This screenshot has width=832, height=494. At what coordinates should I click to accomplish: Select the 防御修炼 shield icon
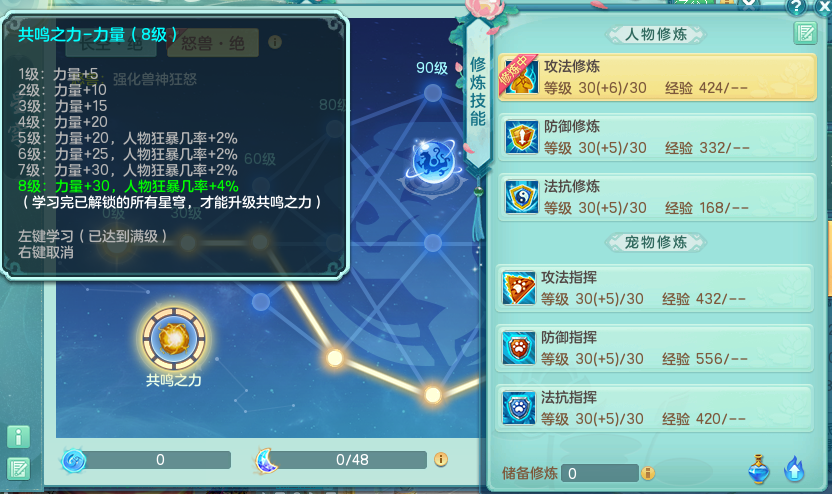[521, 137]
